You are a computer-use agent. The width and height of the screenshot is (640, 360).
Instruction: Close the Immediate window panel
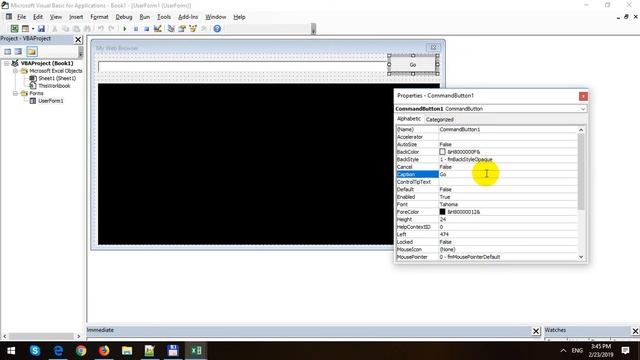pos(536,331)
